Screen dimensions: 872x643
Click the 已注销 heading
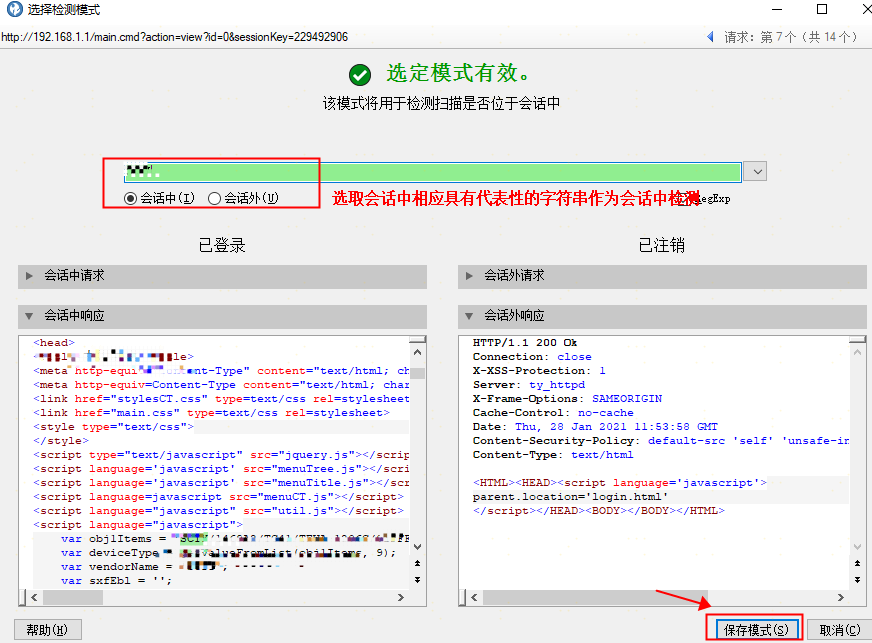(x=662, y=245)
